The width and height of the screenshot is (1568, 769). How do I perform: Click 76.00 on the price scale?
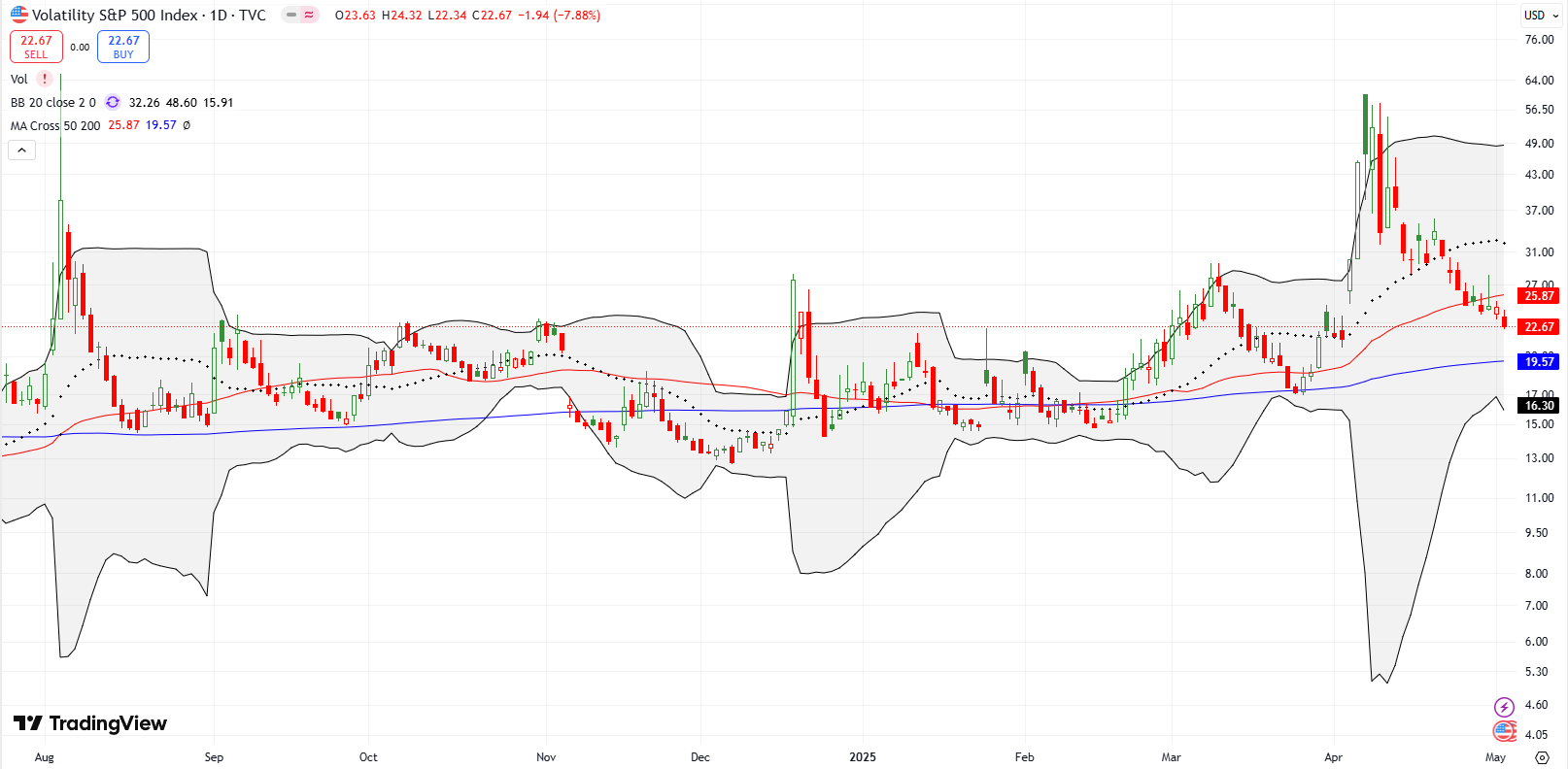pyautogui.click(x=1539, y=40)
